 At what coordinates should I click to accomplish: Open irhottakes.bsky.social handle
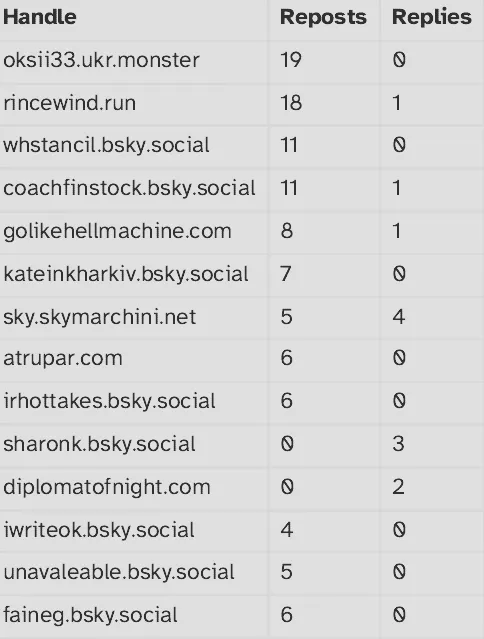coord(109,401)
